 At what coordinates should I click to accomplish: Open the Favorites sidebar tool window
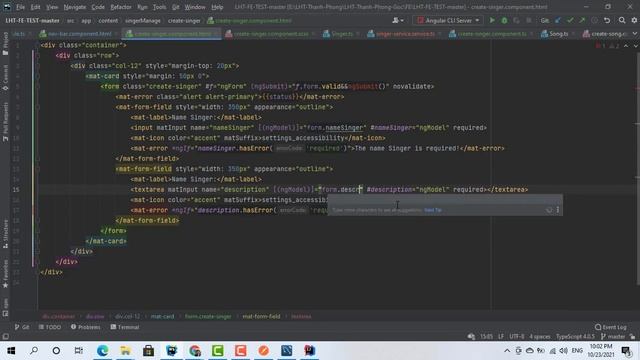coord(5,273)
